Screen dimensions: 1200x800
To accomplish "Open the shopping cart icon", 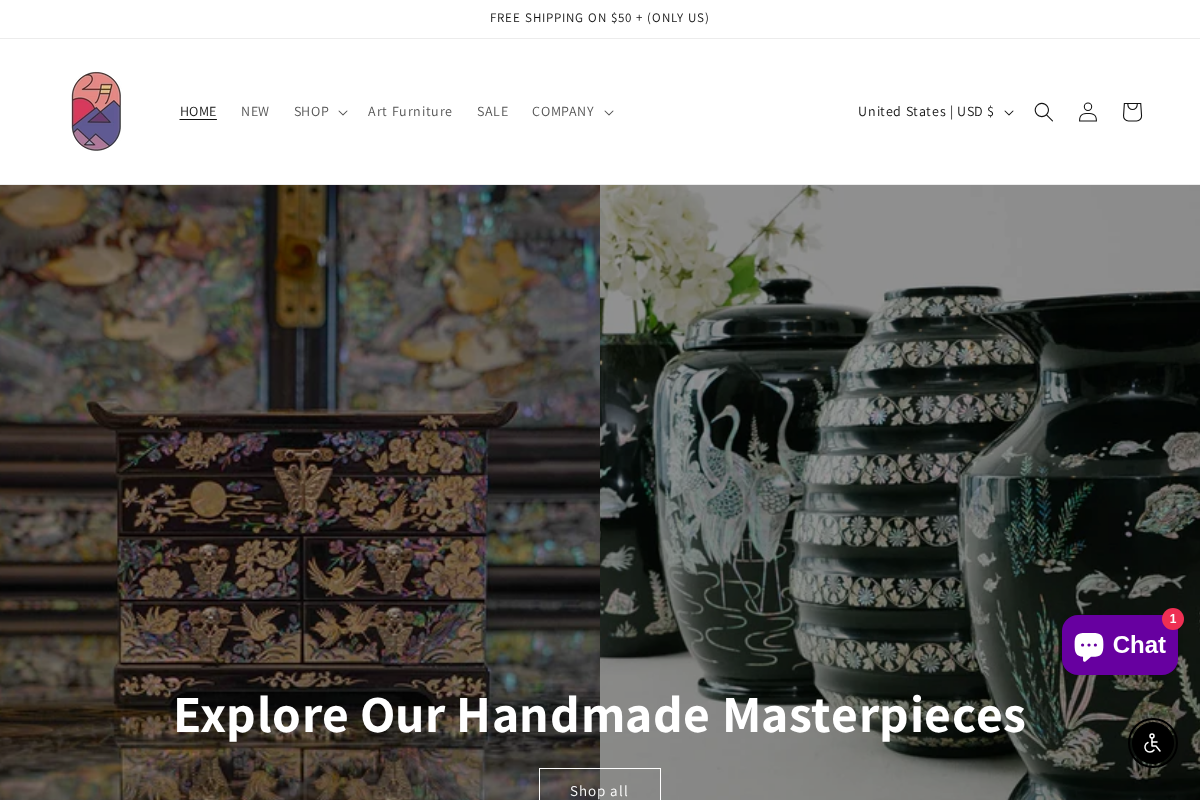I will tap(1131, 112).
